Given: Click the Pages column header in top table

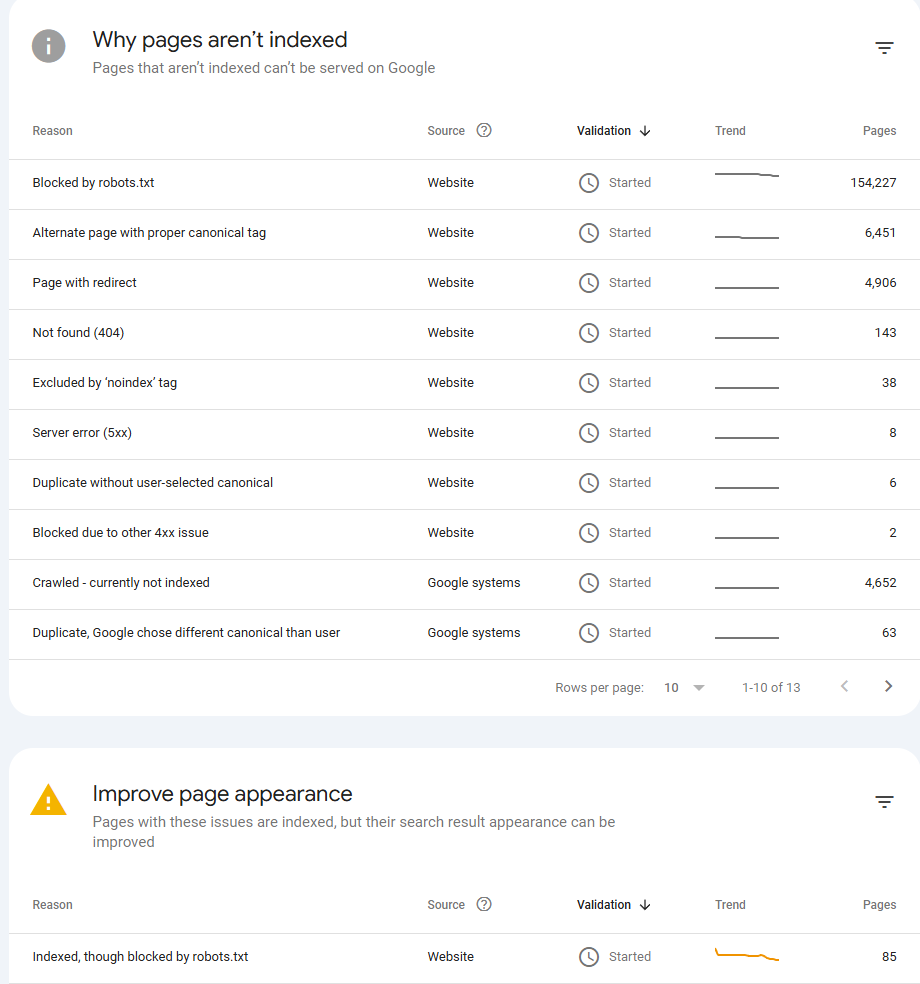Looking at the screenshot, I should click(879, 131).
